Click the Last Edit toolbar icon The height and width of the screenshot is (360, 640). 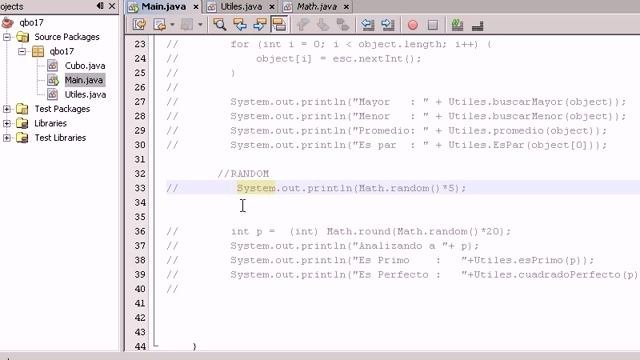[139, 24]
